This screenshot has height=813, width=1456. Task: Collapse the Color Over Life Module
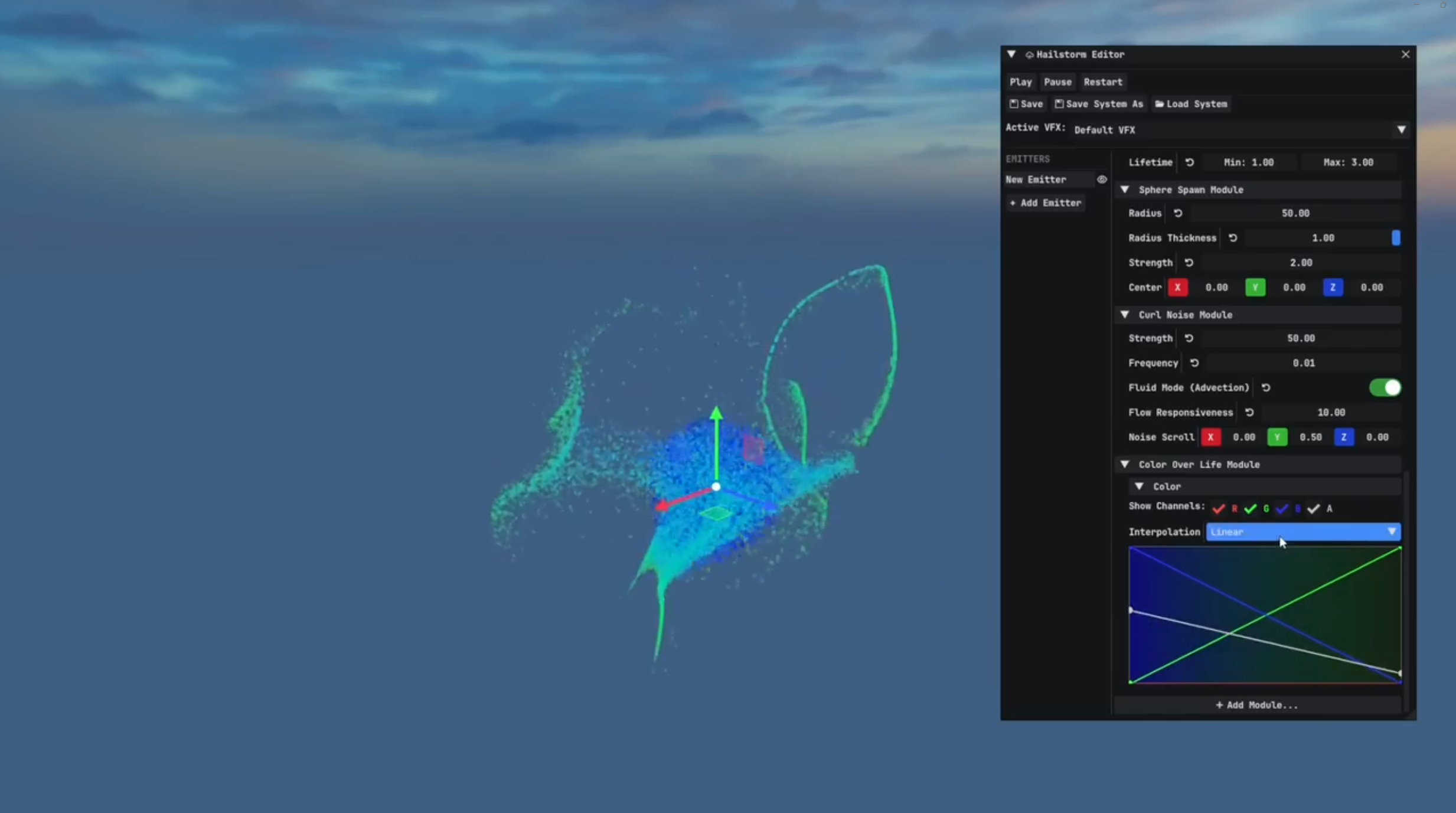coord(1125,465)
